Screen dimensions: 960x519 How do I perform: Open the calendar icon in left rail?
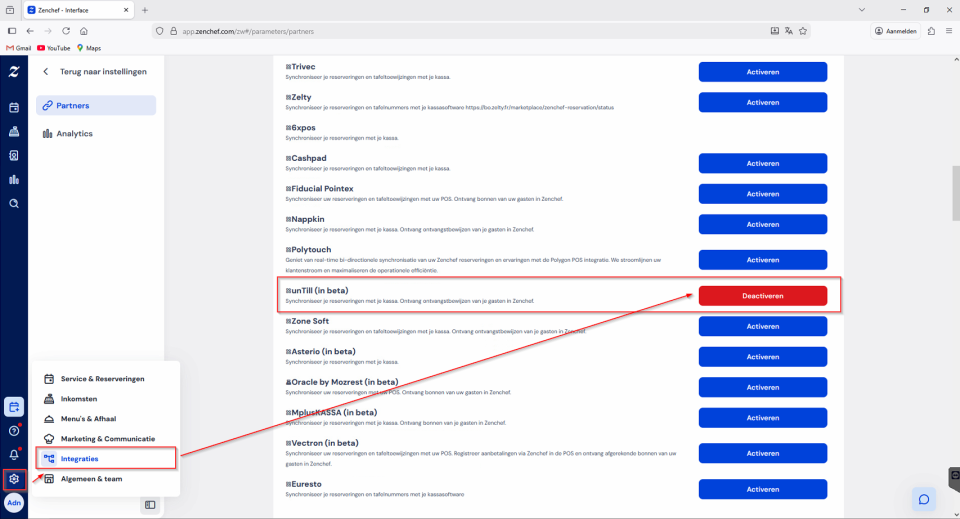coord(13,108)
